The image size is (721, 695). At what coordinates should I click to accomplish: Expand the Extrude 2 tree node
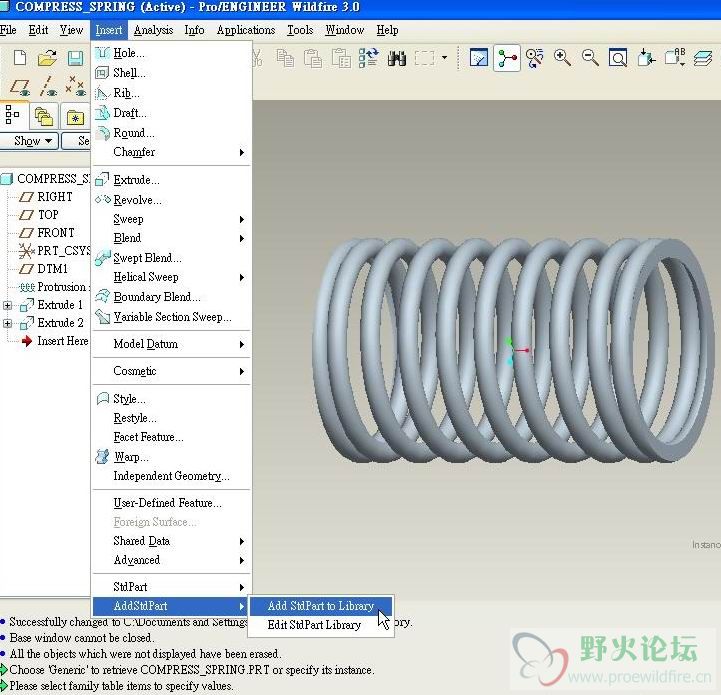pos(7,323)
